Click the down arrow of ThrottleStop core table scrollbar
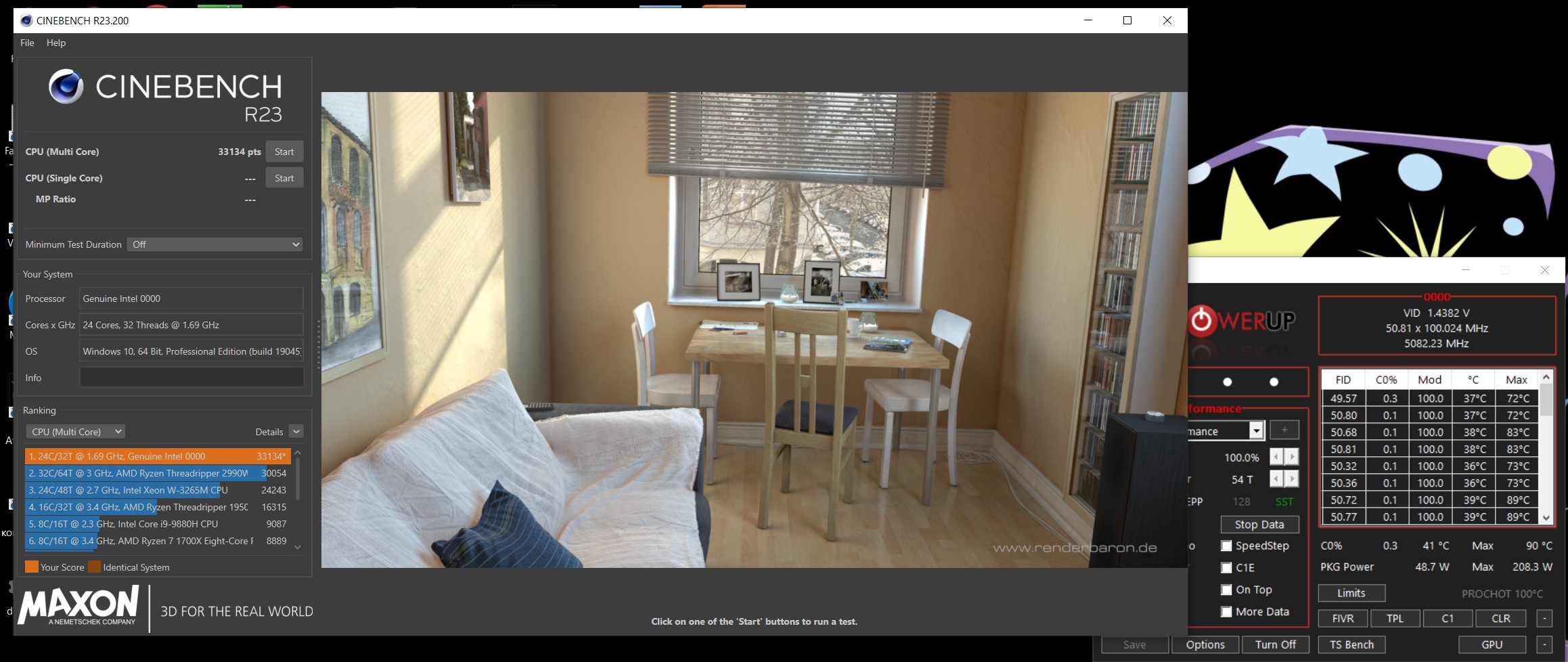 [x=1546, y=518]
